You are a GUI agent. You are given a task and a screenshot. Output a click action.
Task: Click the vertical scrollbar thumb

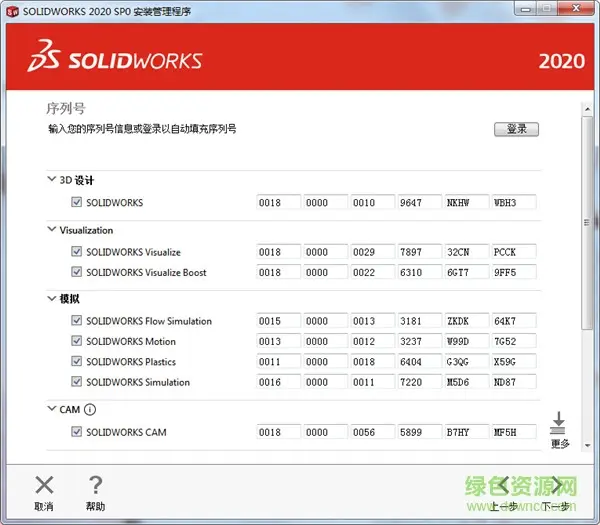[x=587, y=223]
